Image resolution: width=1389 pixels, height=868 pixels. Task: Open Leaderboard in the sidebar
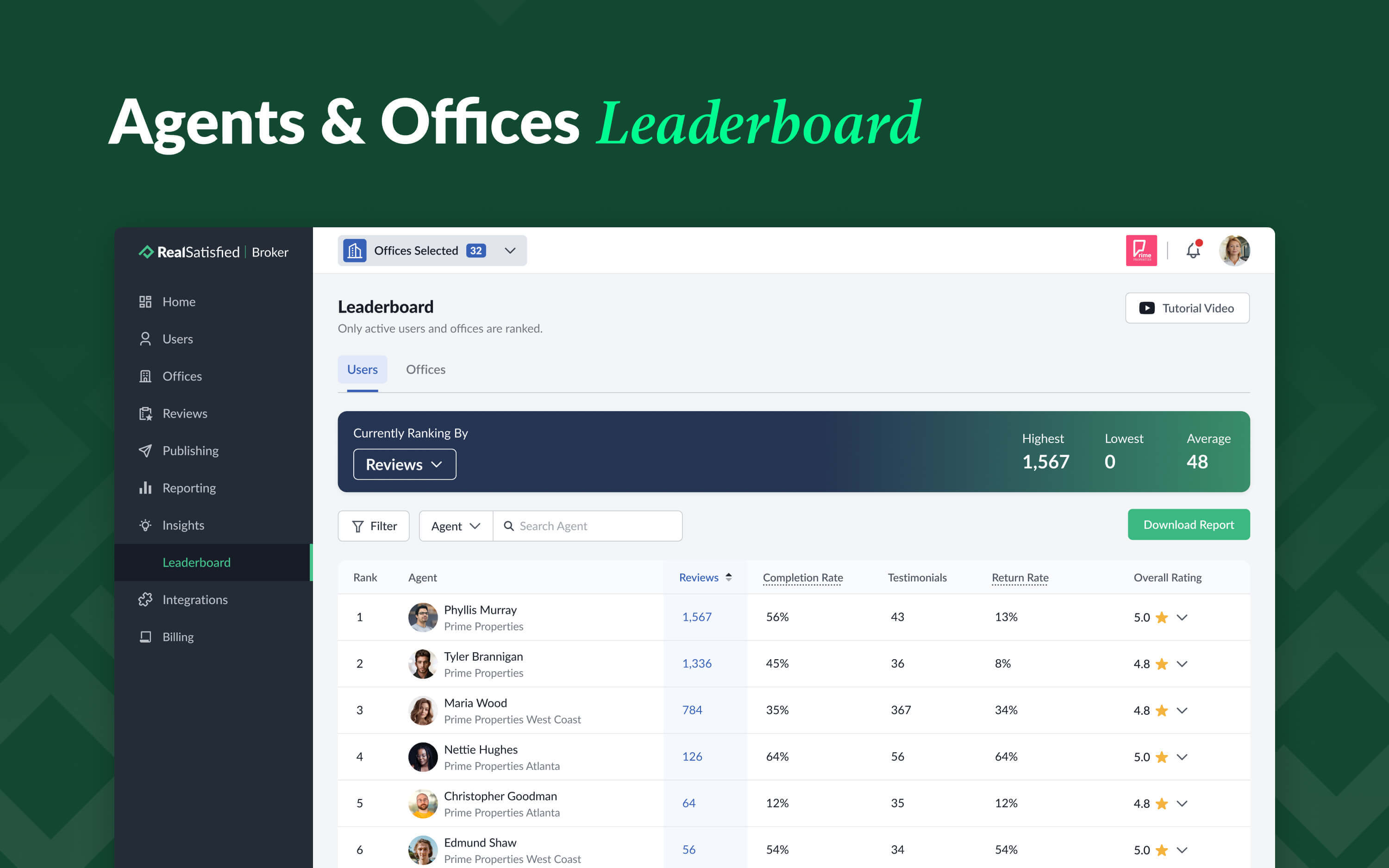coord(213,562)
